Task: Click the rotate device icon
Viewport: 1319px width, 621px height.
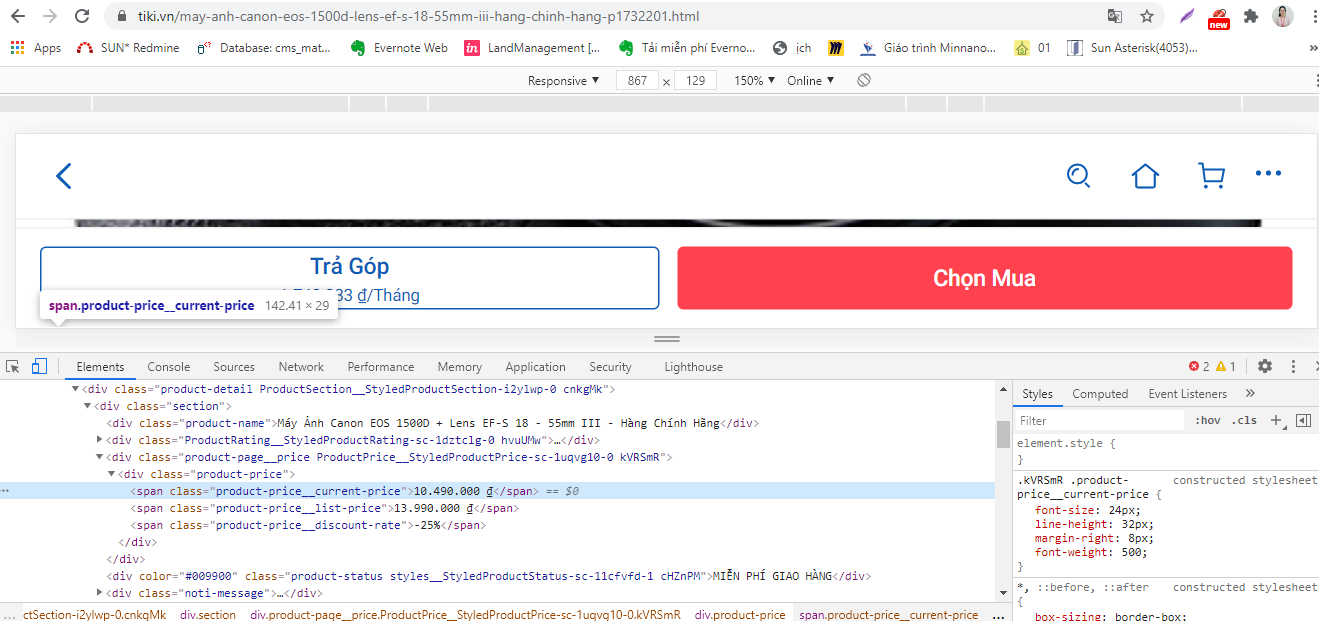Action: (x=865, y=80)
